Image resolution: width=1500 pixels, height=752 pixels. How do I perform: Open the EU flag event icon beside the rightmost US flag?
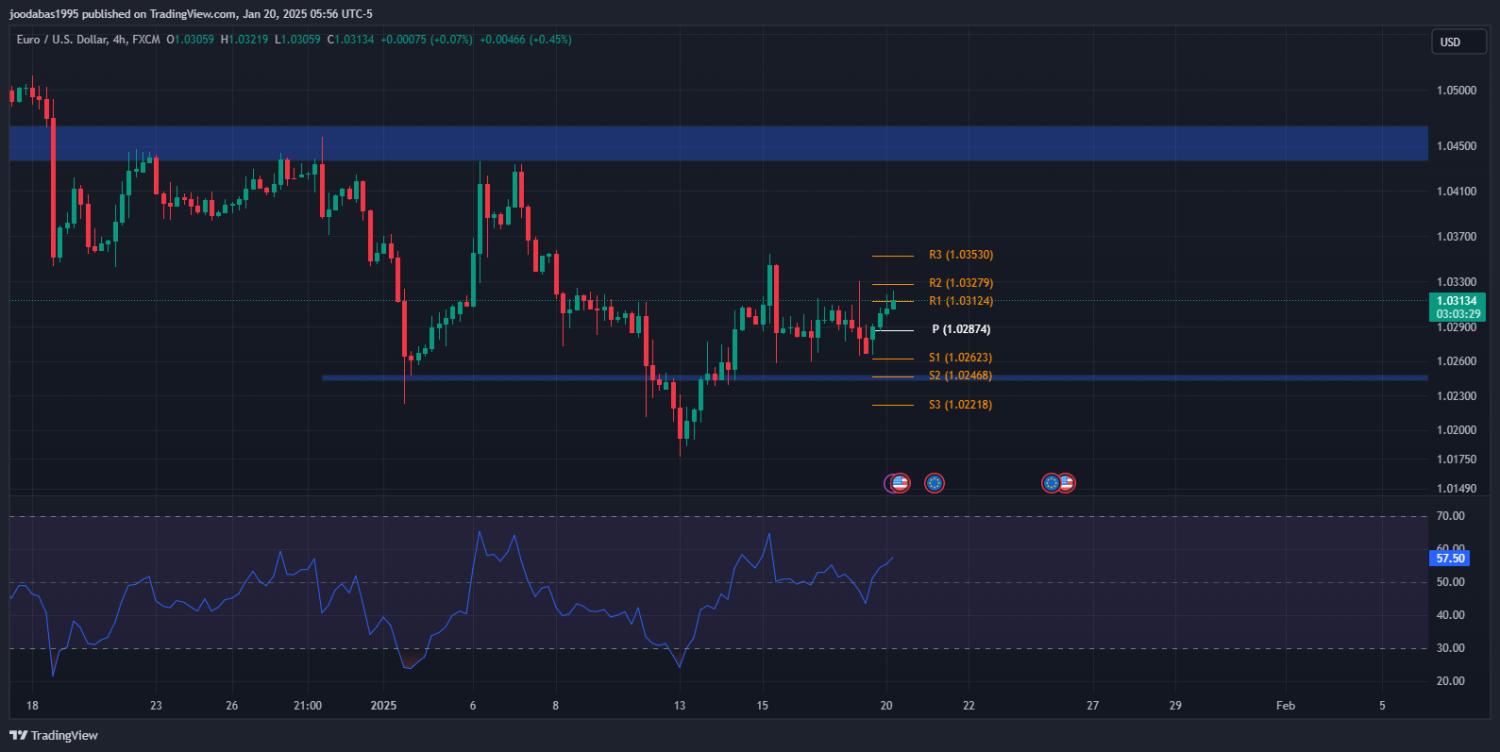point(1051,483)
